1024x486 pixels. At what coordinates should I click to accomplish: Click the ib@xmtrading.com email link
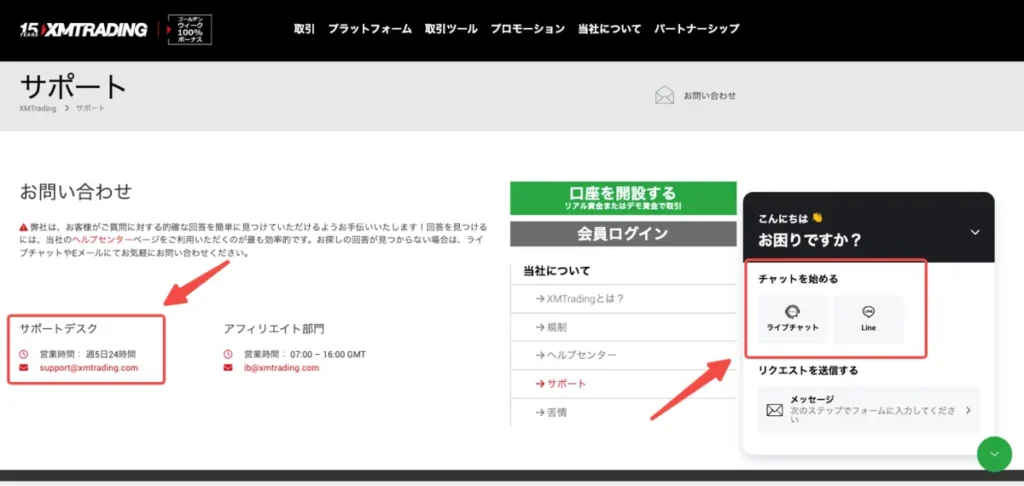[x=281, y=368]
